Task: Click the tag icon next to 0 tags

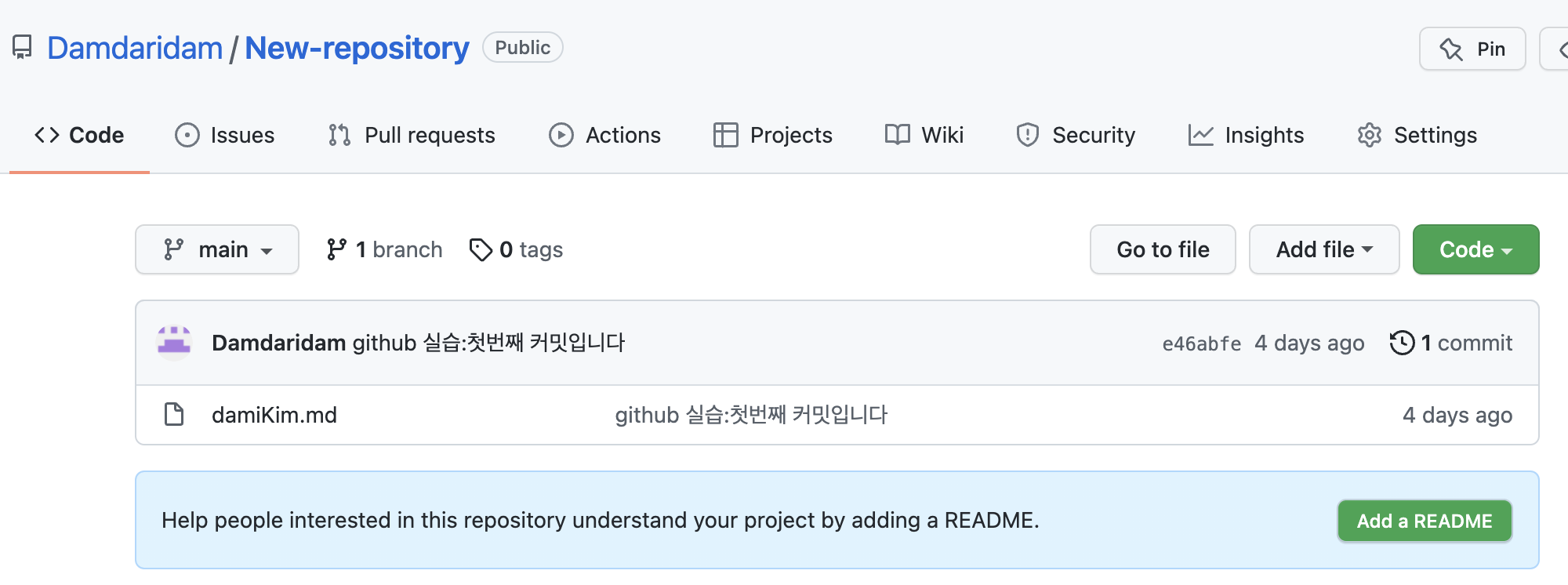Action: pos(481,249)
